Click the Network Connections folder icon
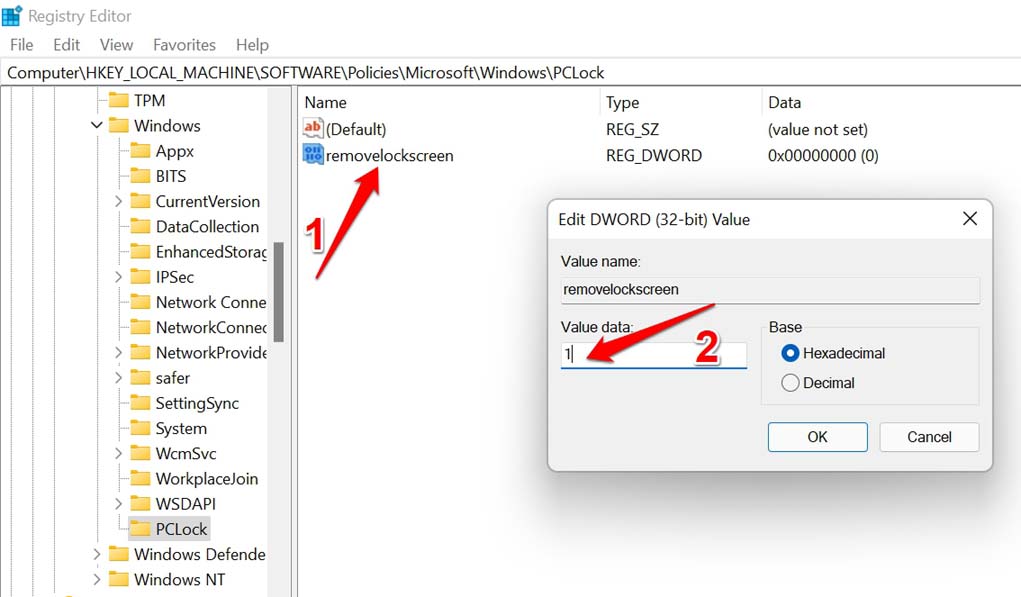 [x=140, y=302]
